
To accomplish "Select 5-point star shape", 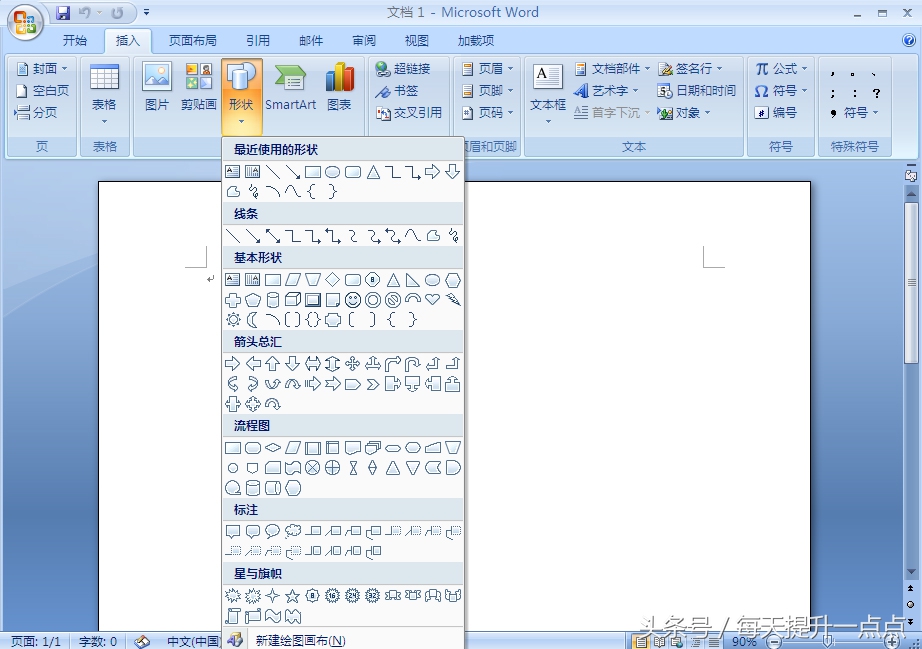I will [293, 596].
